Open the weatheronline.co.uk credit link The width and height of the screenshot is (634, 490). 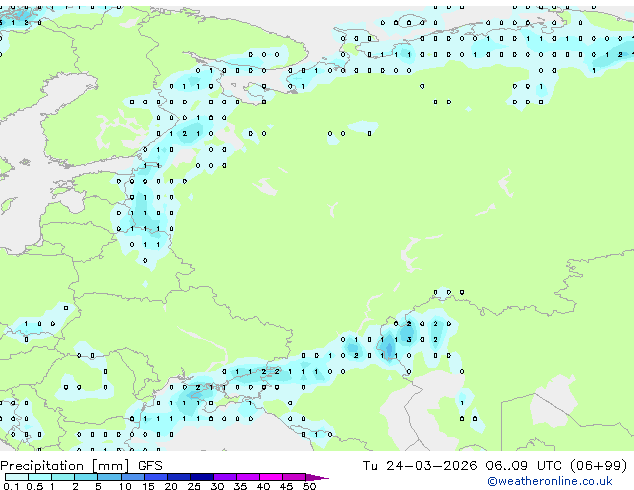[x=550, y=481]
